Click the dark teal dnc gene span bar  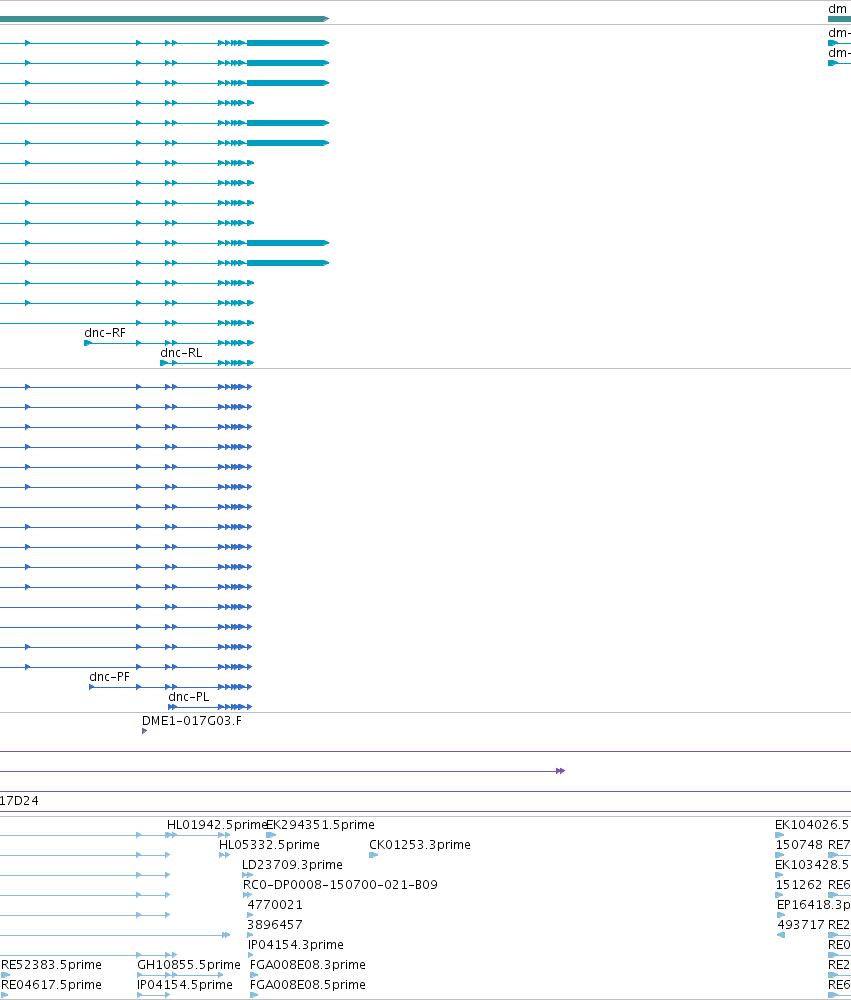click(x=164, y=19)
